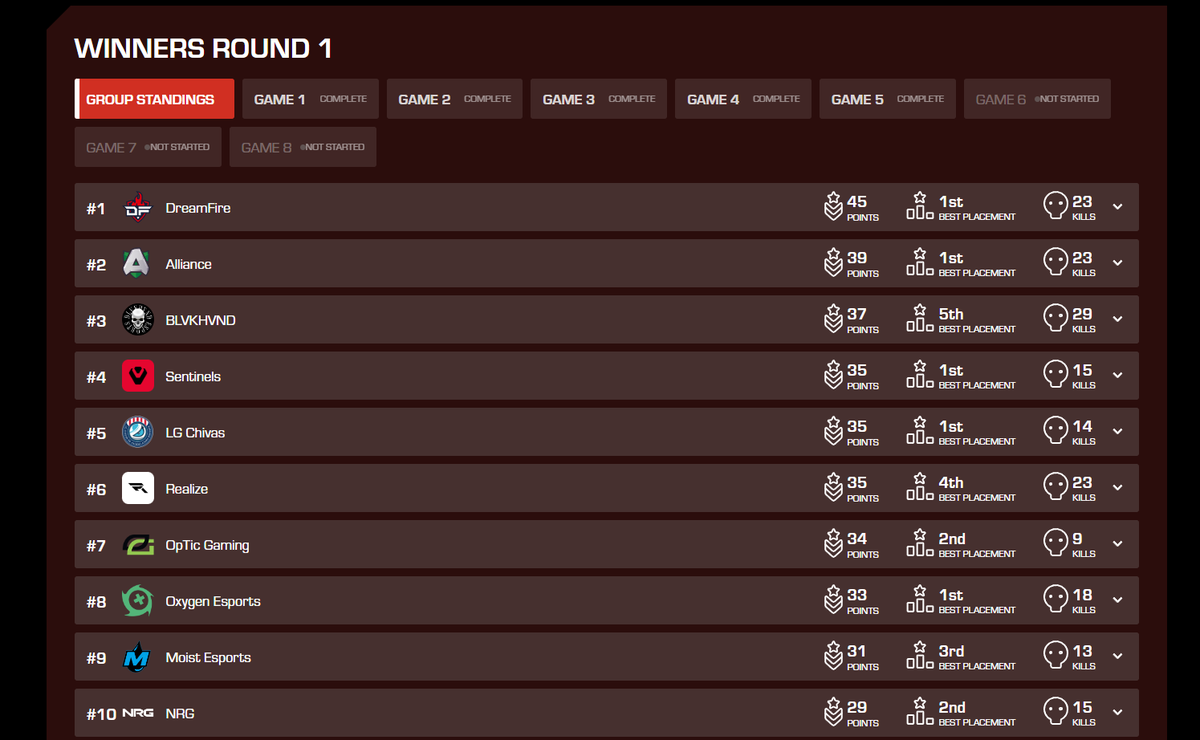Click the DreamFire team name
This screenshot has height=740, width=1200.
pyautogui.click(x=198, y=208)
